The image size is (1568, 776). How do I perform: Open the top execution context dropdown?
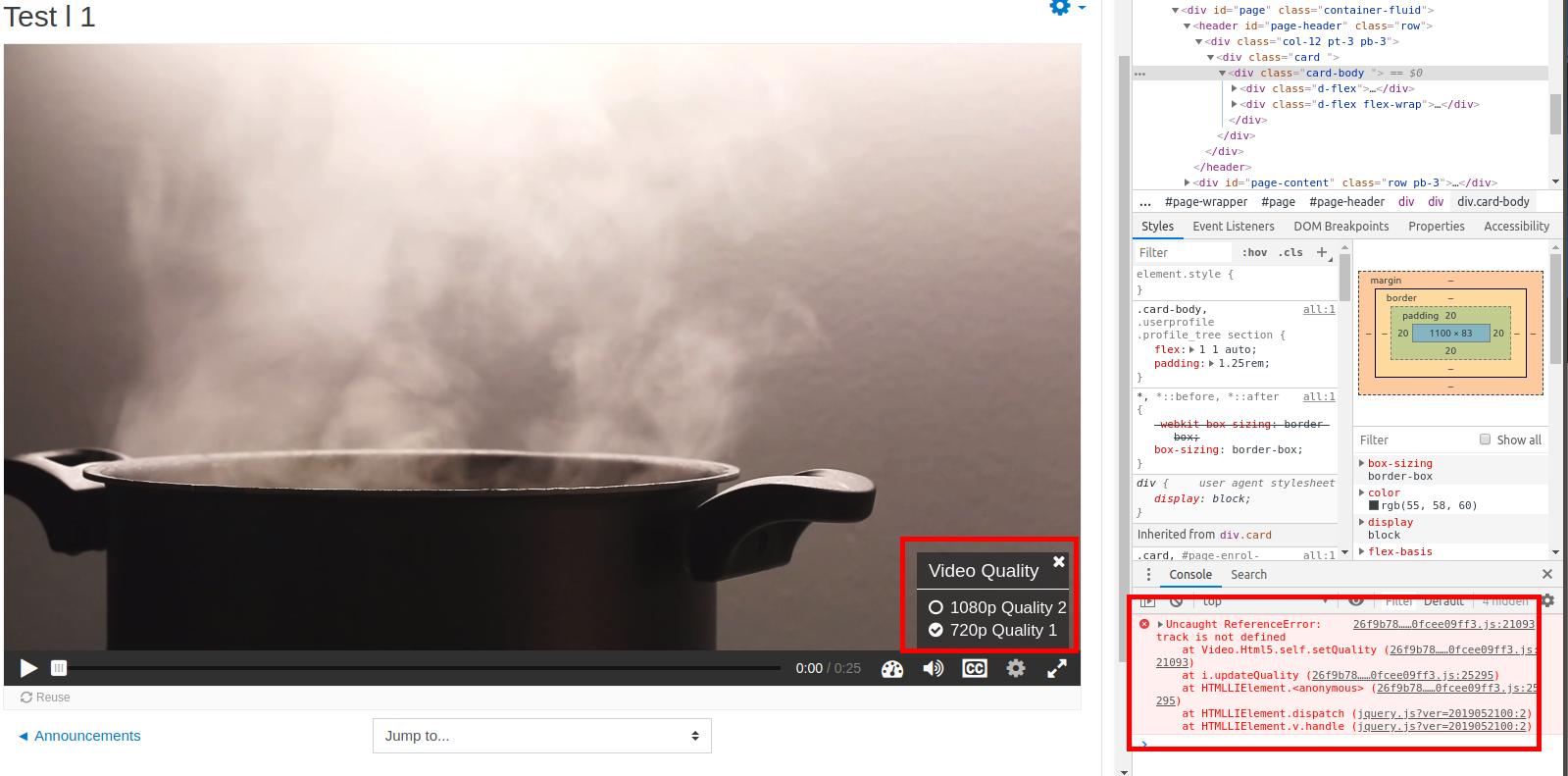coord(1264,600)
